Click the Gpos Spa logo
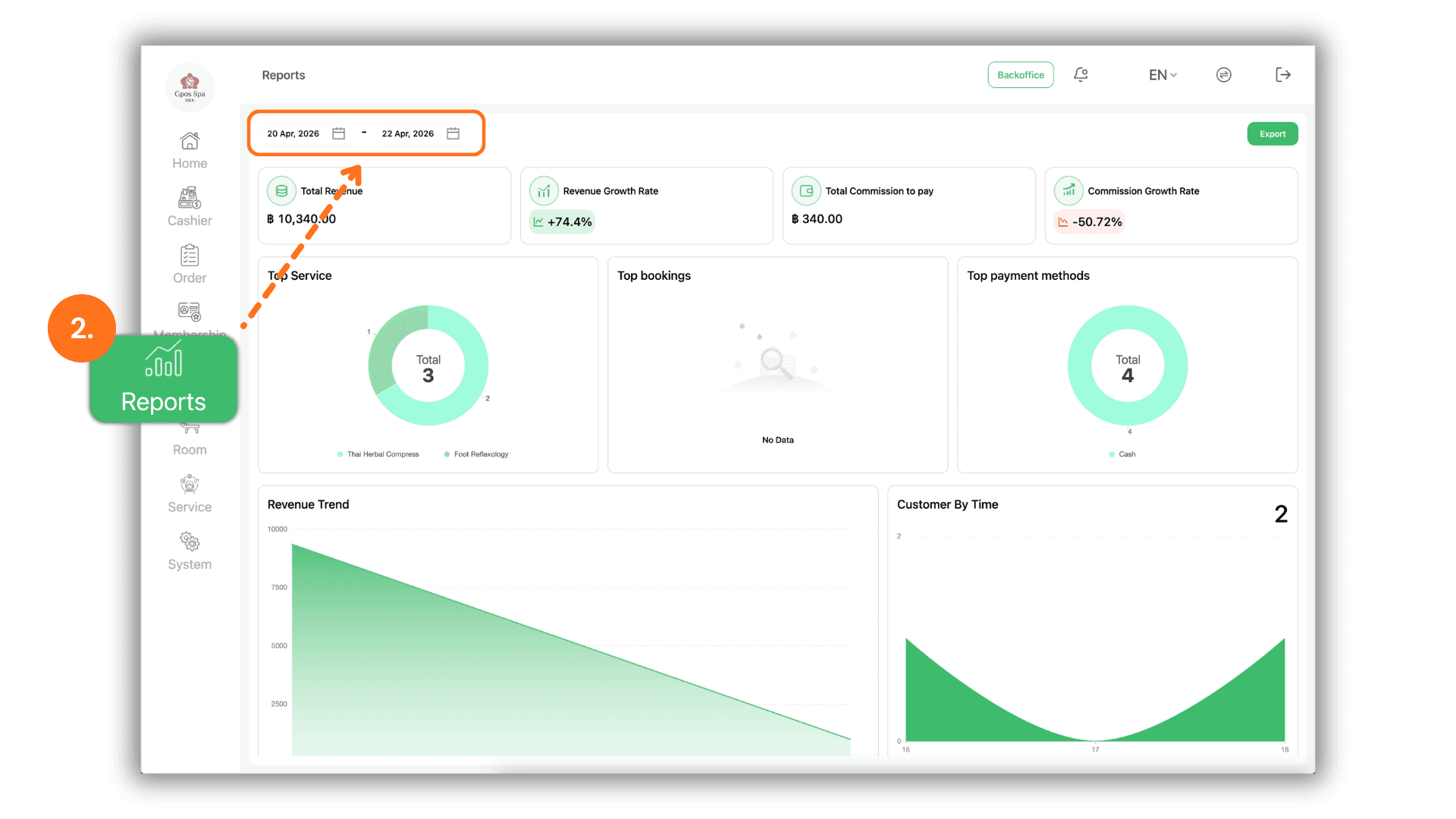 pyautogui.click(x=190, y=87)
